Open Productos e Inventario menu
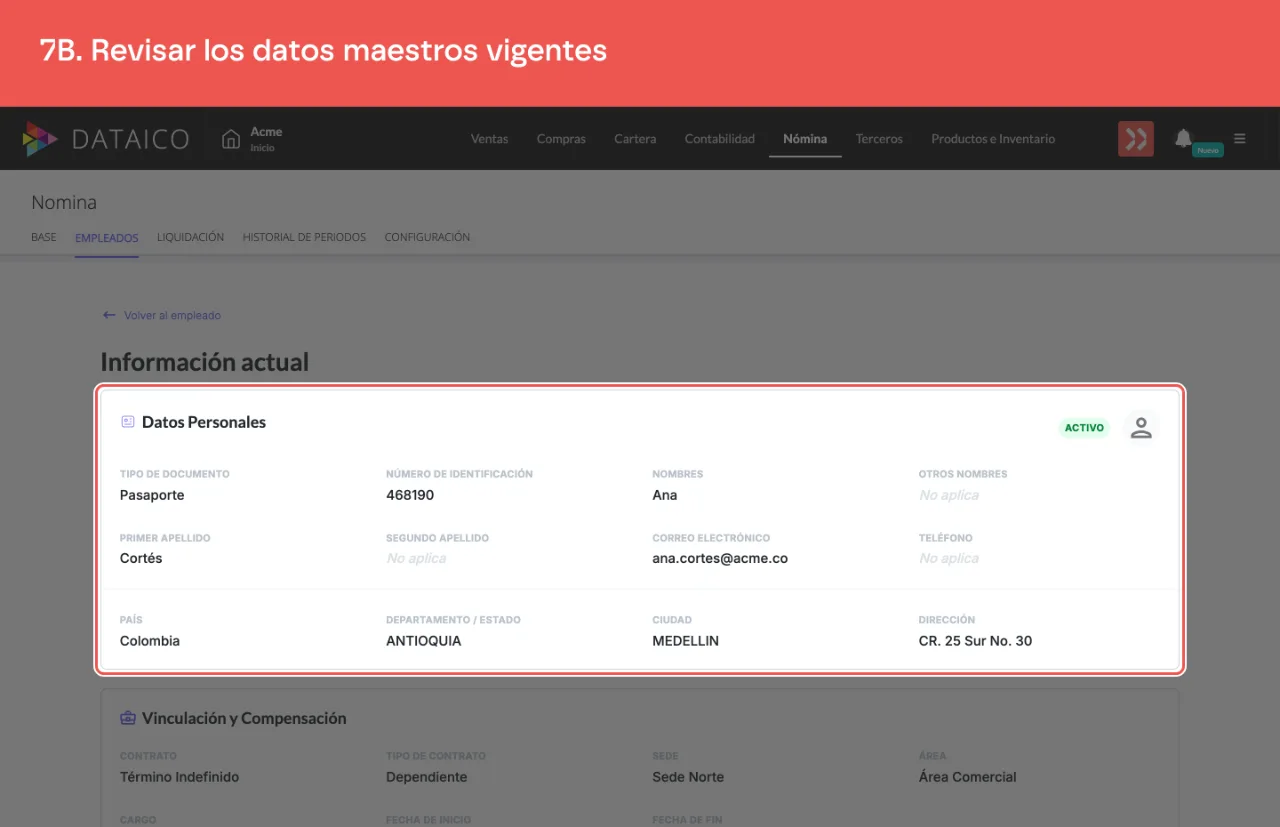Viewport: 1280px width, 827px height. point(993,139)
